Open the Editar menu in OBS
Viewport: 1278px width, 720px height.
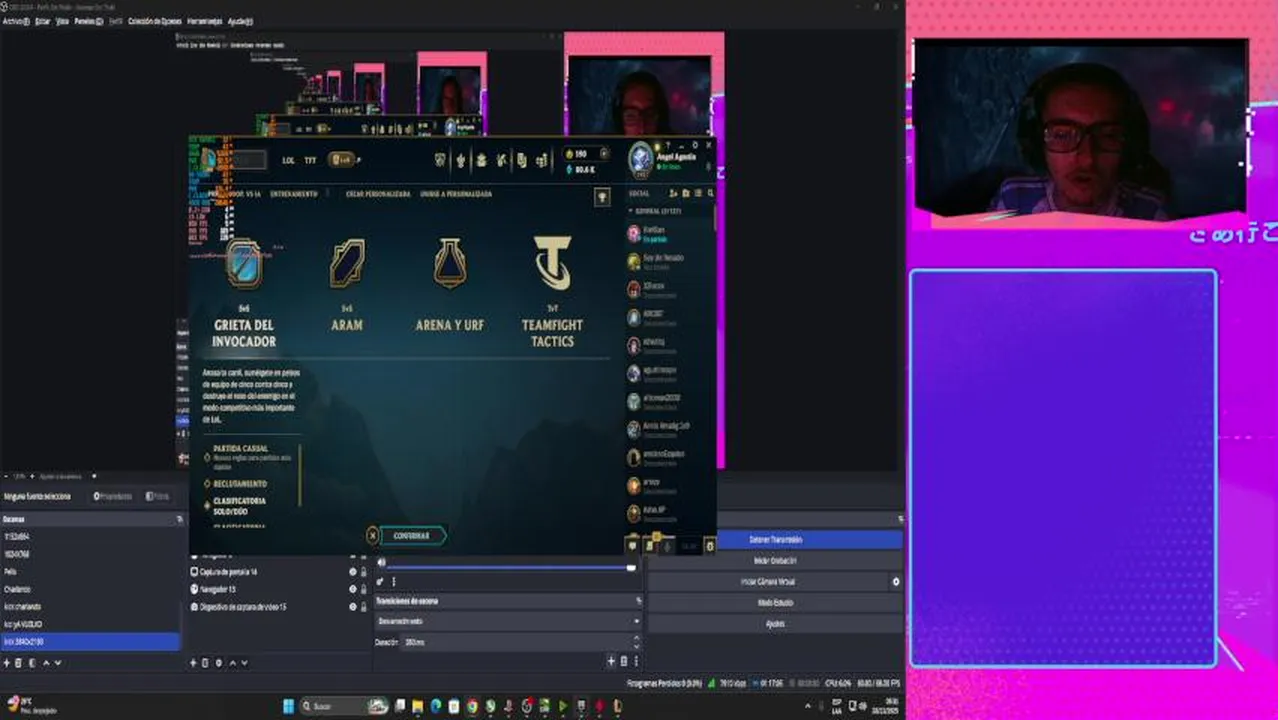tap(42, 21)
